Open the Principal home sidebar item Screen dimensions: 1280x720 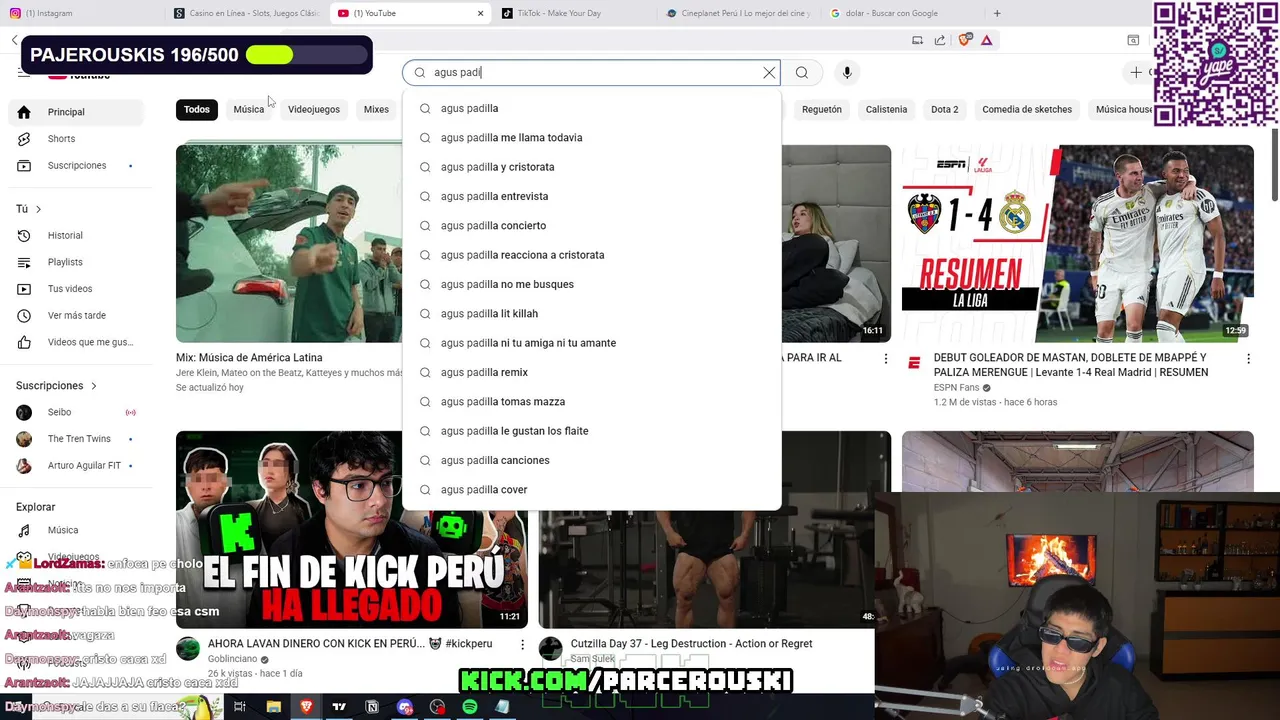tap(76, 112)
